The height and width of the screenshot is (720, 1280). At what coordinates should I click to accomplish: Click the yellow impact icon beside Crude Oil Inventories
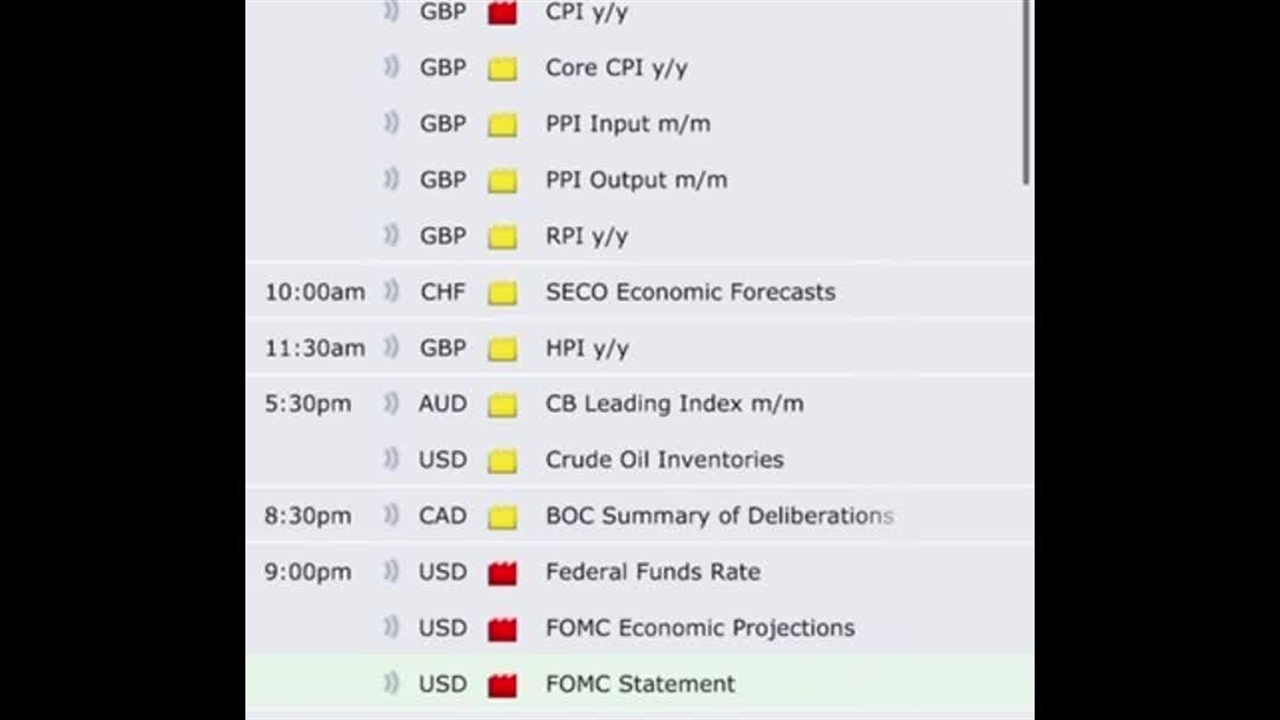[x=502, y=461]
